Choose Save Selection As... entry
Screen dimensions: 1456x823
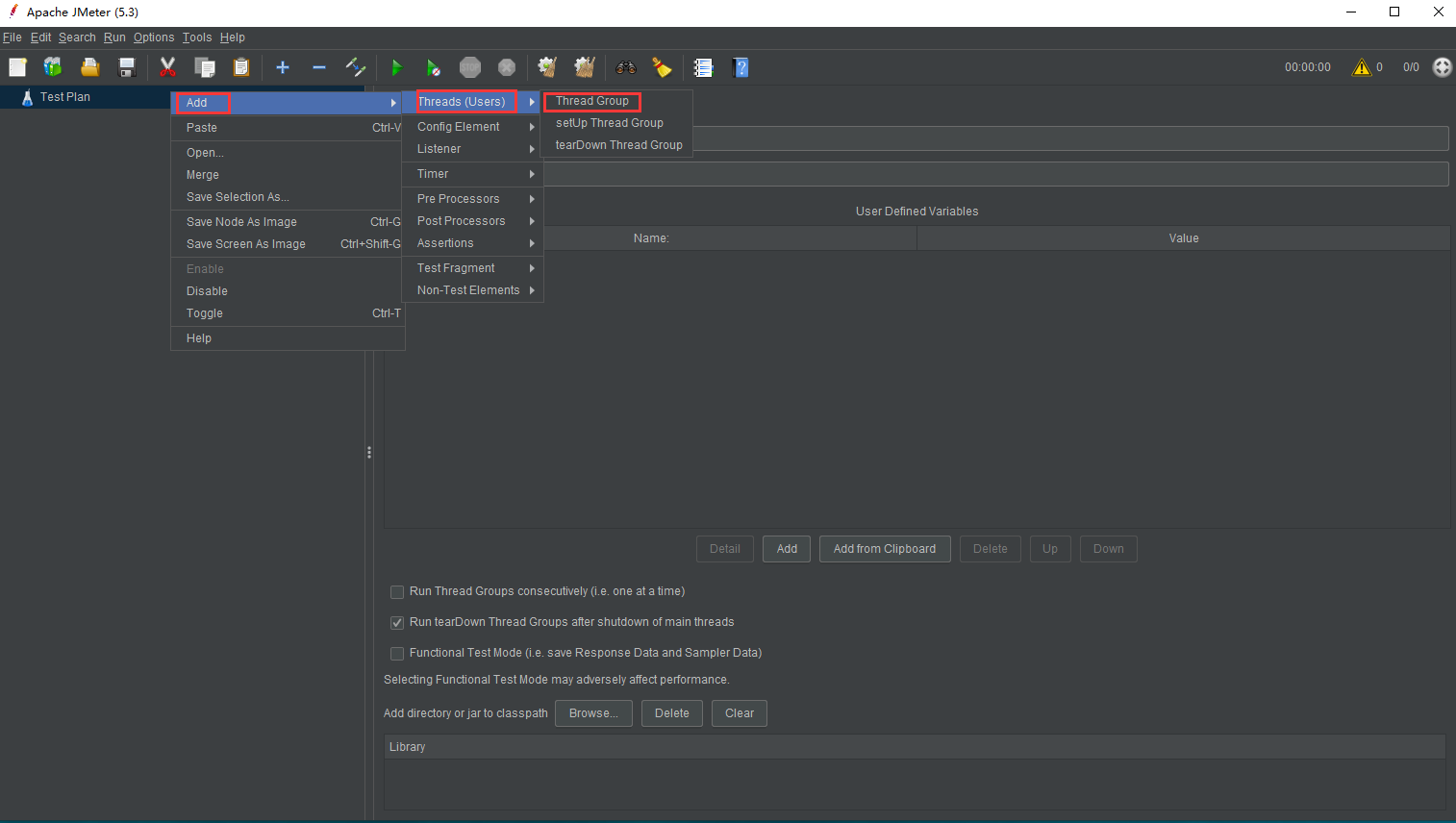tap(288, 197)
